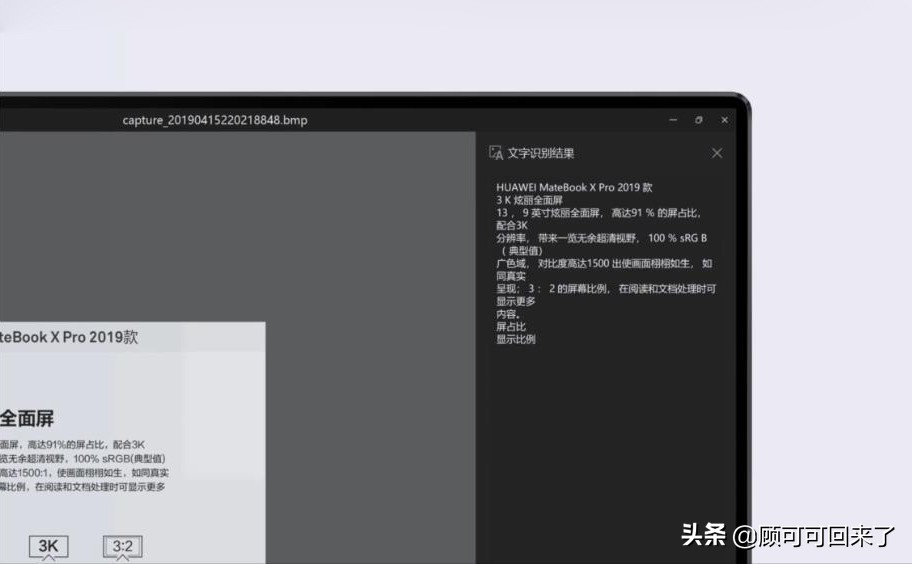Click the recognized line '显示更多'
Screen dimensions: 912x564
515,301
